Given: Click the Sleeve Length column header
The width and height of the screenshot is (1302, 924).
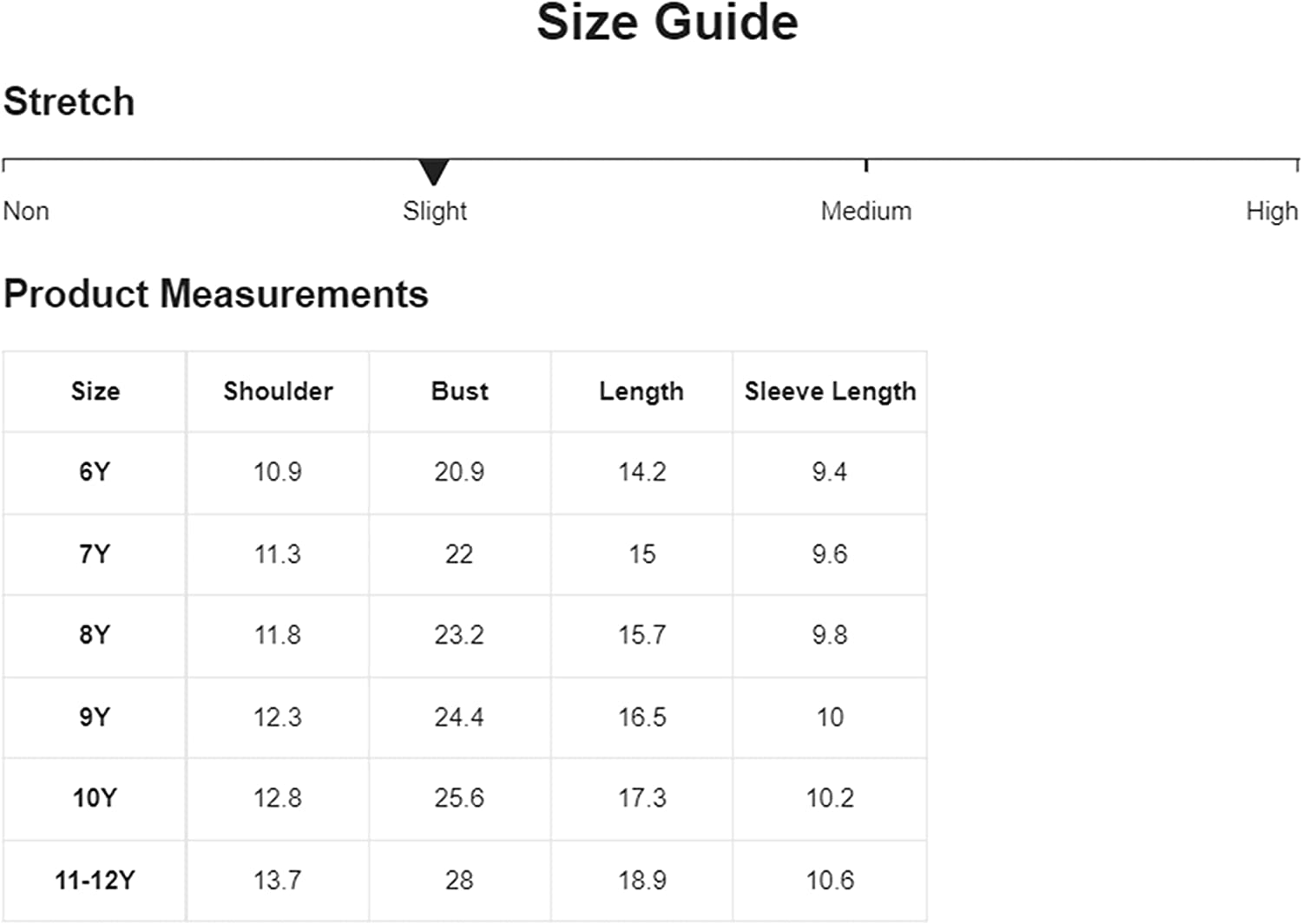Looking at the screenshot, I should 830,391.
